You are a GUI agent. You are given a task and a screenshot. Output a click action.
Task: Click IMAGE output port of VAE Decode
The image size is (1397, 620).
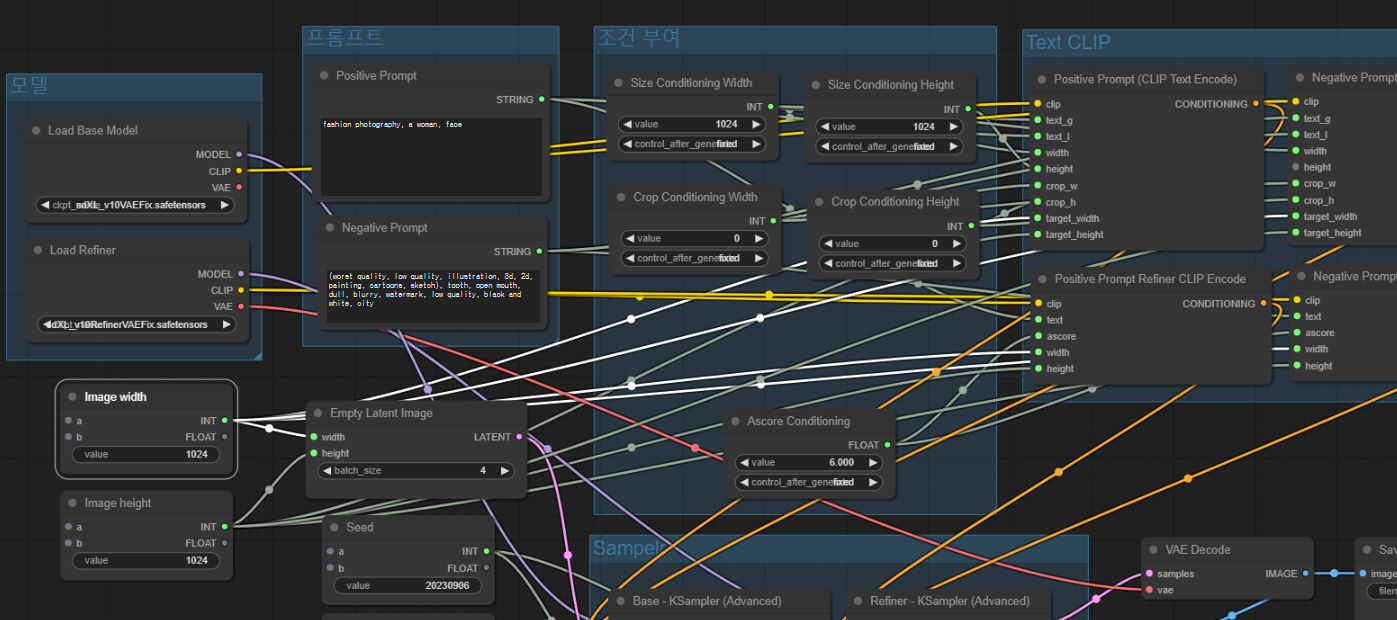[1305, 574]
